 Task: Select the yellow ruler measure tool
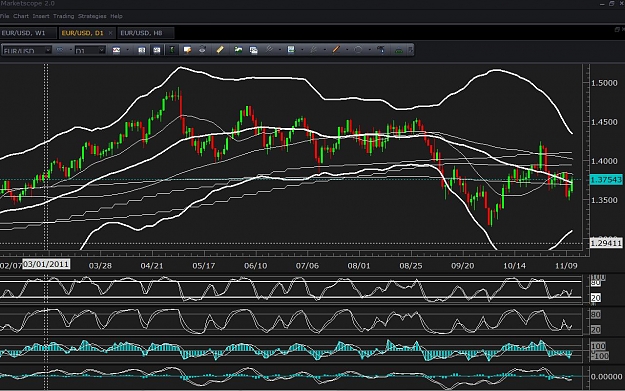coord(220,50)
